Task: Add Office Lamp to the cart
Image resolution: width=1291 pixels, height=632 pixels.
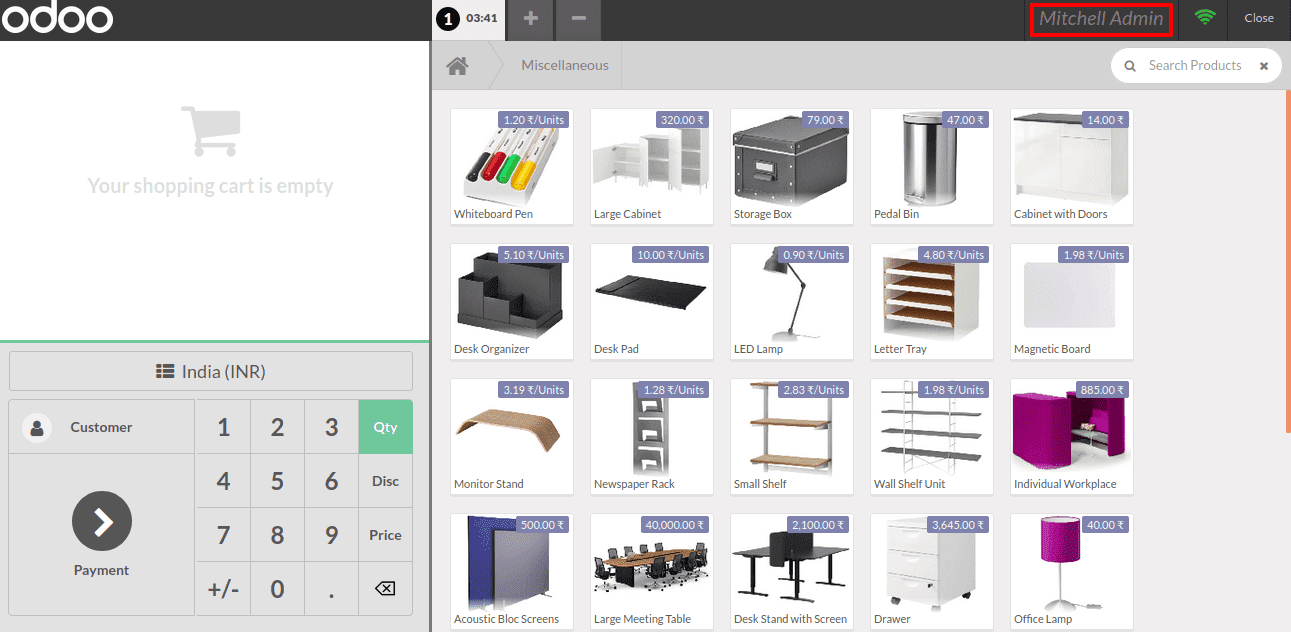Action: click(1072, 571)
